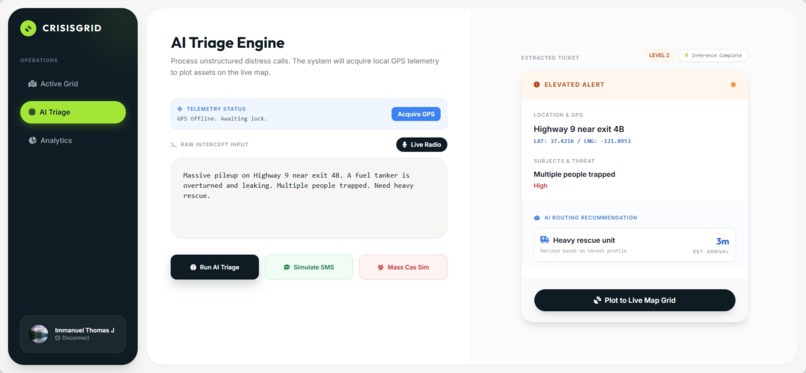The width and height of the screenshot is (806, 373).
Task: Click the Multiple people trapped text
Action: (x=574, y=174)
